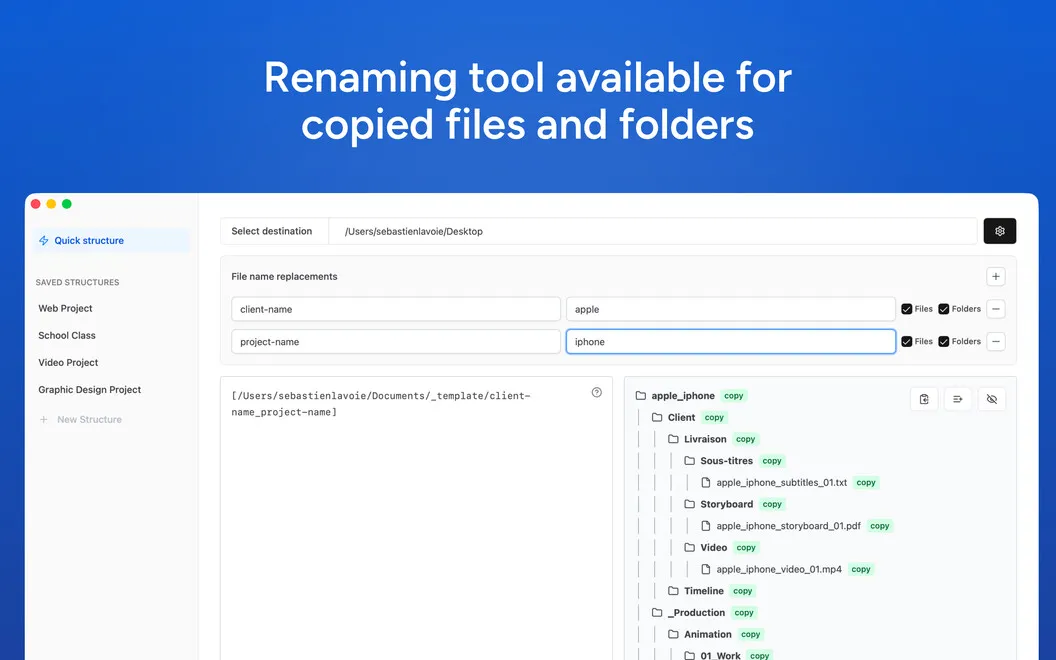Uncheck Files for the project-name row

(x=906, y=341)
